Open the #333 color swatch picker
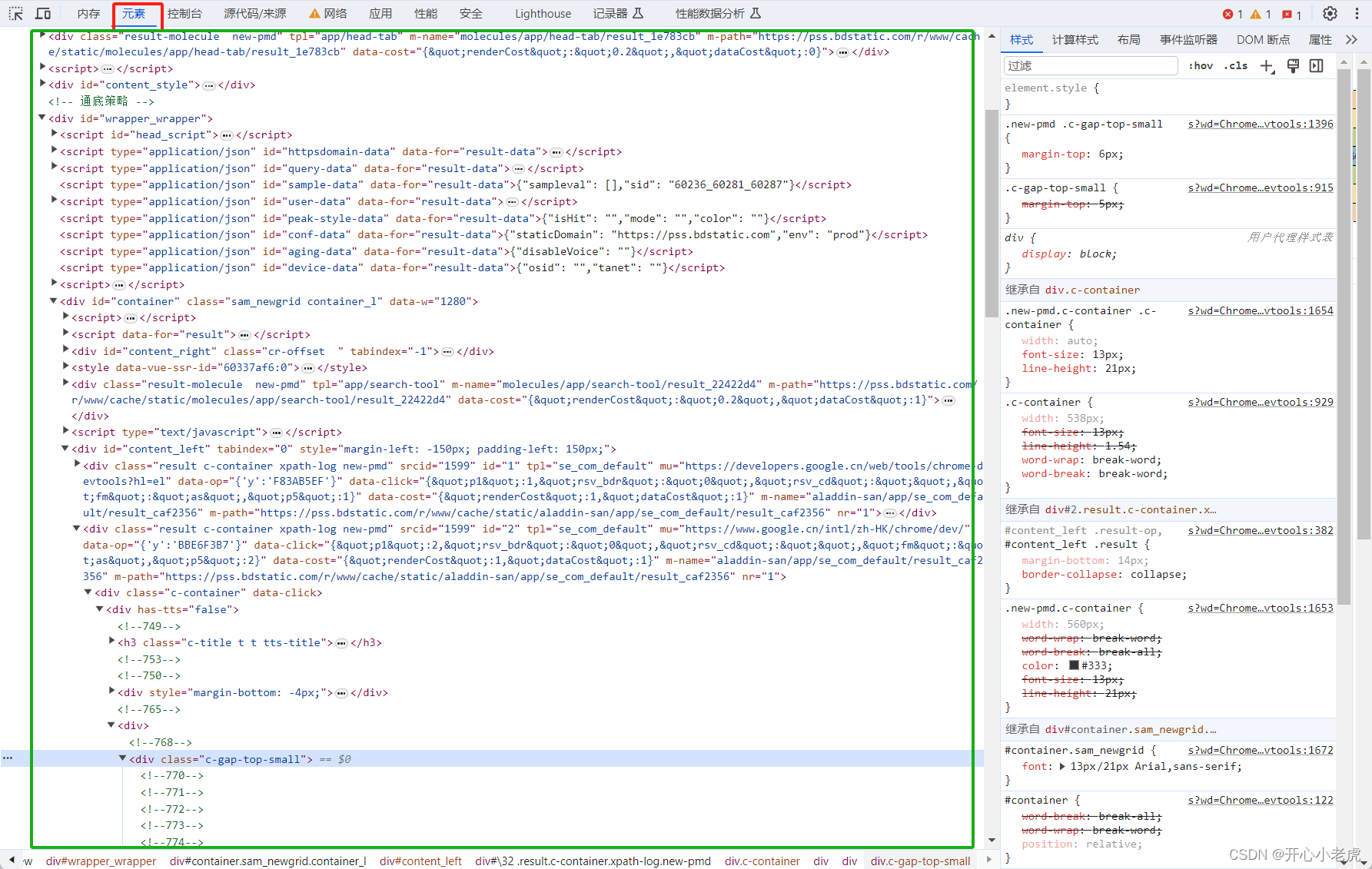 point(1074,665)
